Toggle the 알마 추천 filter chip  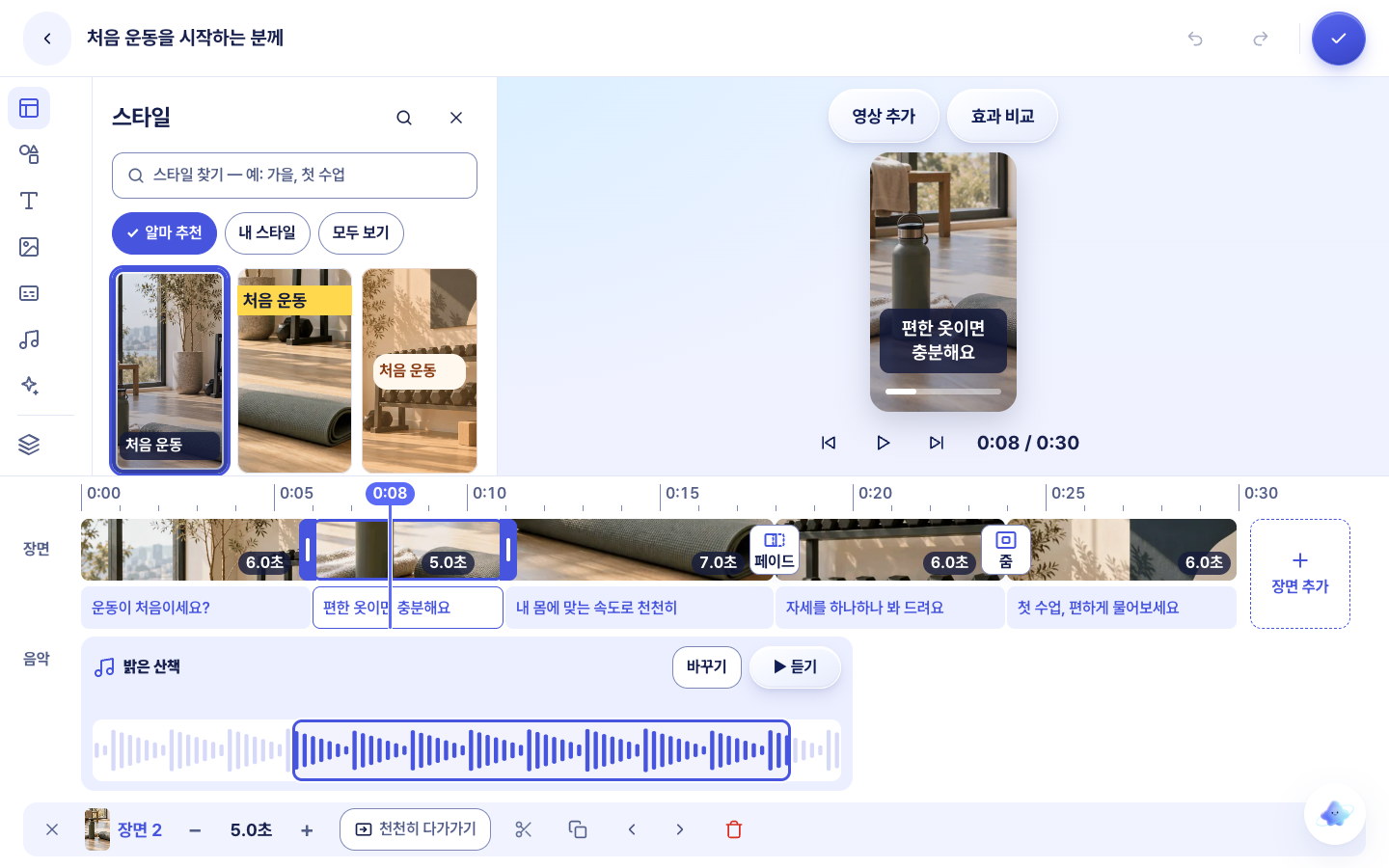pos(164,233)
